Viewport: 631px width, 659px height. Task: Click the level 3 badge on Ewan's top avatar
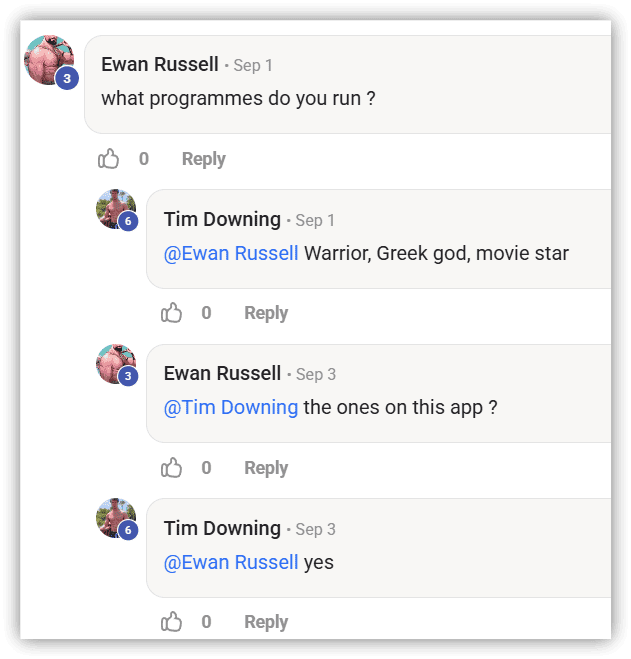(x=67, y=78)
